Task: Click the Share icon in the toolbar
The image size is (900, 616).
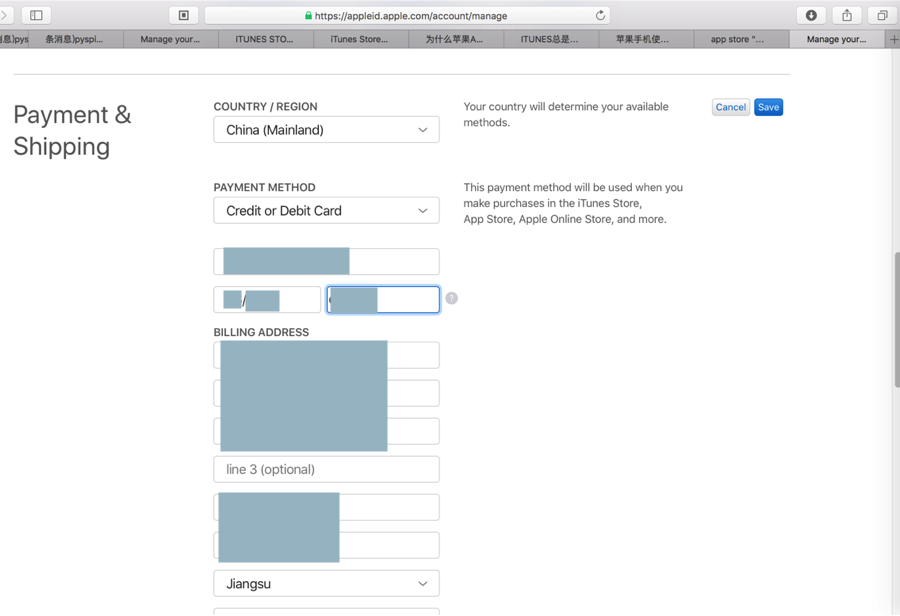Action: tap(847, 15)
